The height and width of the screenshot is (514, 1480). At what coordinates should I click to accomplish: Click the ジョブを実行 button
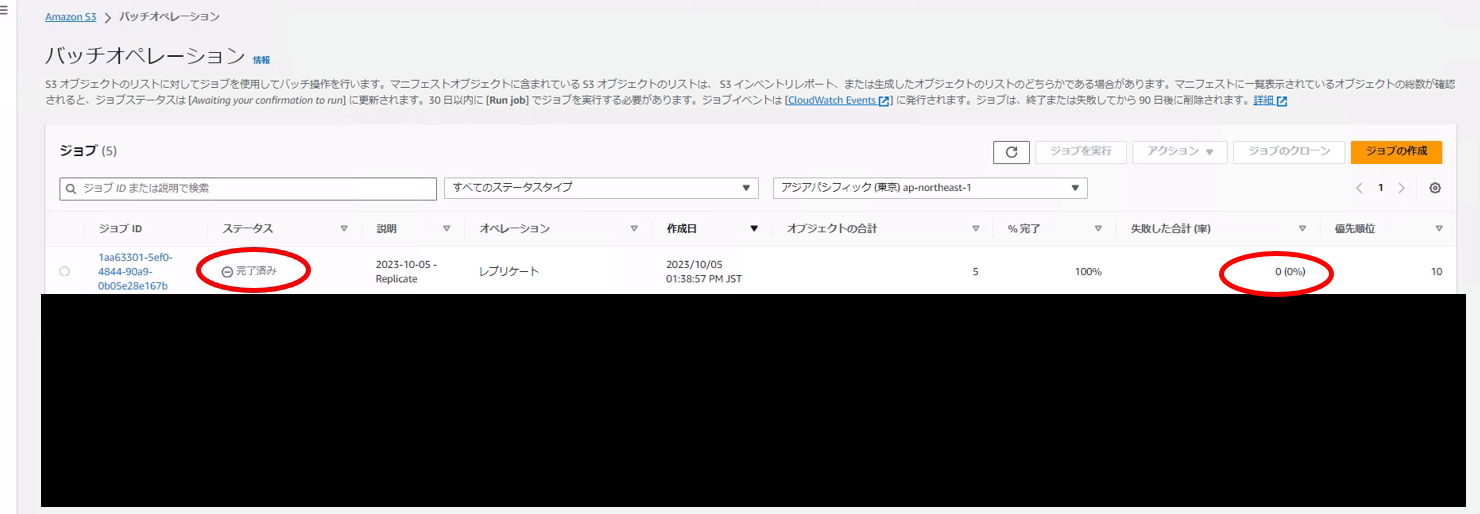tap(1081, 152)
